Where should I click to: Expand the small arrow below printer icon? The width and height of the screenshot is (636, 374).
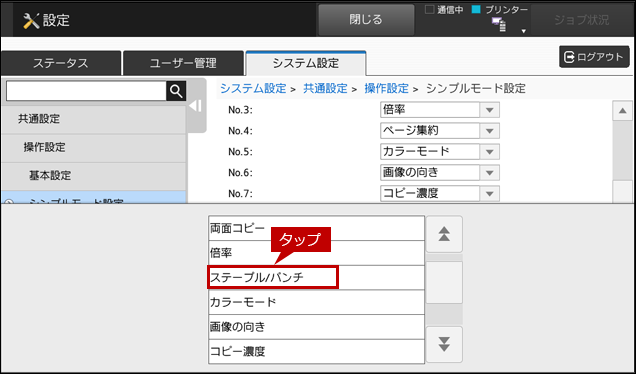click(x=524, y=31)
